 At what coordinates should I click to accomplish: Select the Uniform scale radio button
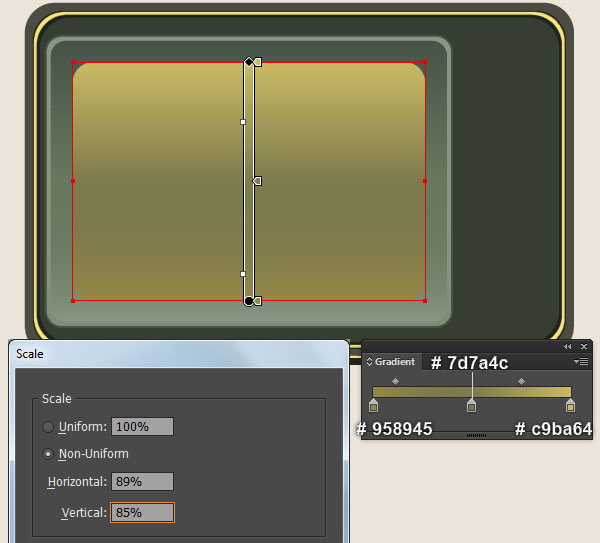[x=48, y=427]
